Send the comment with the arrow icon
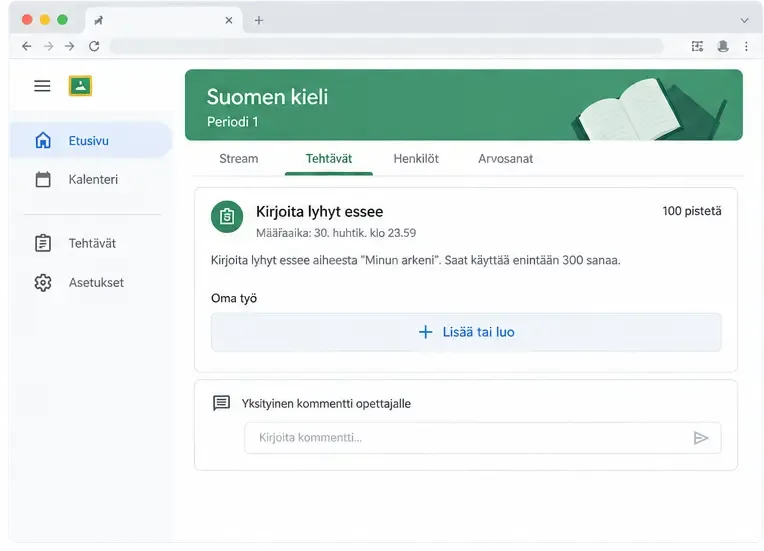 701,438
